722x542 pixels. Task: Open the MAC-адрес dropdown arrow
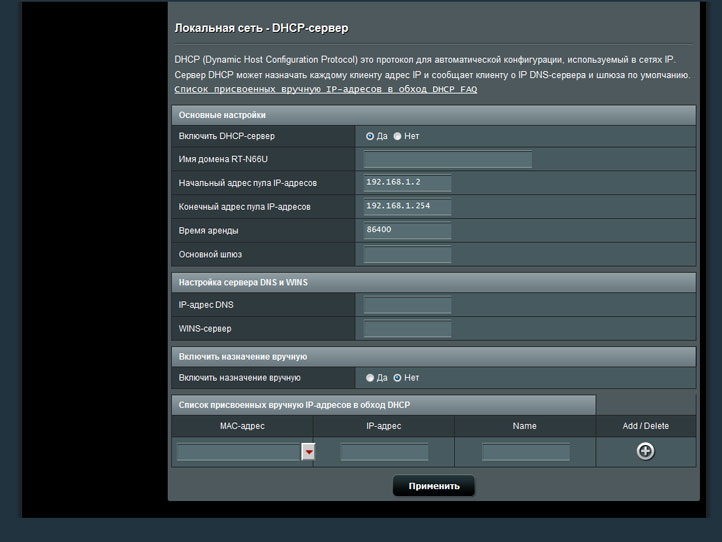click(x=308, y=452)
